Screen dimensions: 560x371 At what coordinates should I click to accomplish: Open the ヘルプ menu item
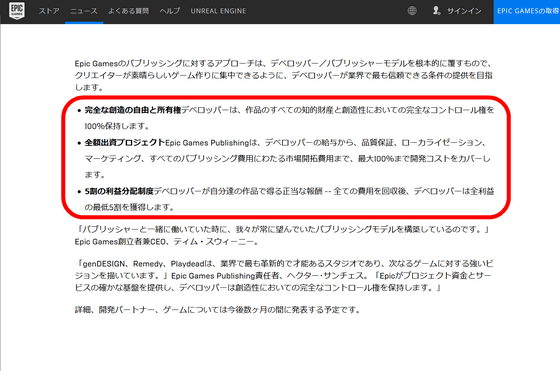(x=170, y=11)
